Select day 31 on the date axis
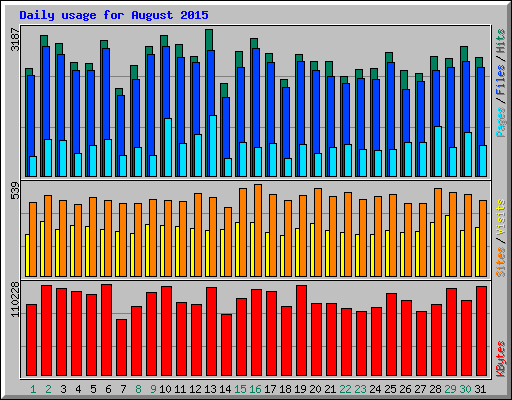Screen dimensions: 512x400 [x=480, y=389]
